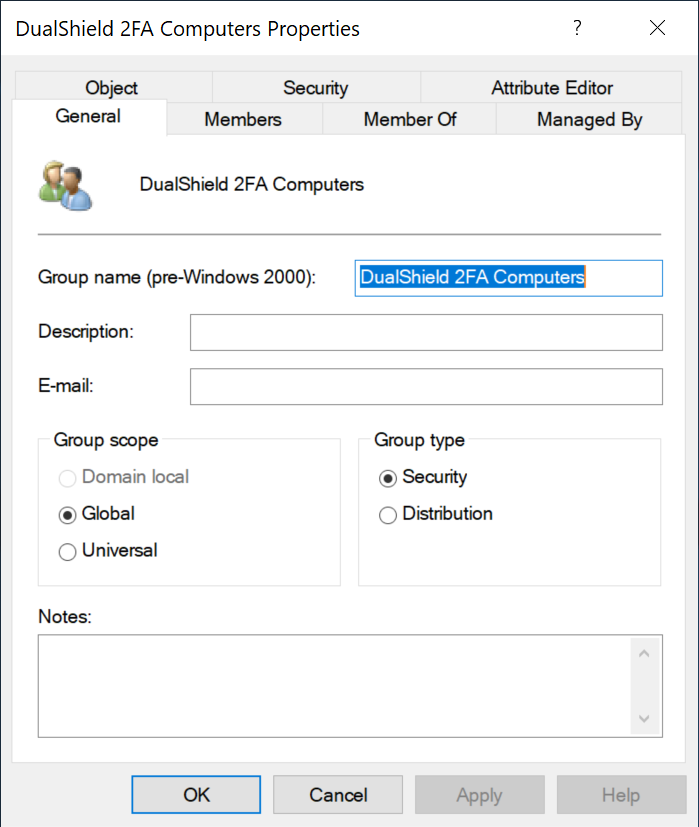Open the Object tab
The image size is (699, 827).
(111, 88)
